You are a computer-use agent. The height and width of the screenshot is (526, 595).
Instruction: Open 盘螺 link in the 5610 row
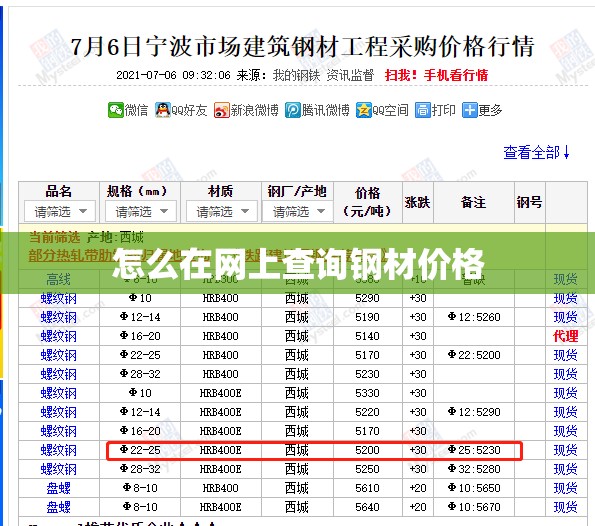(x=58, y=488)
